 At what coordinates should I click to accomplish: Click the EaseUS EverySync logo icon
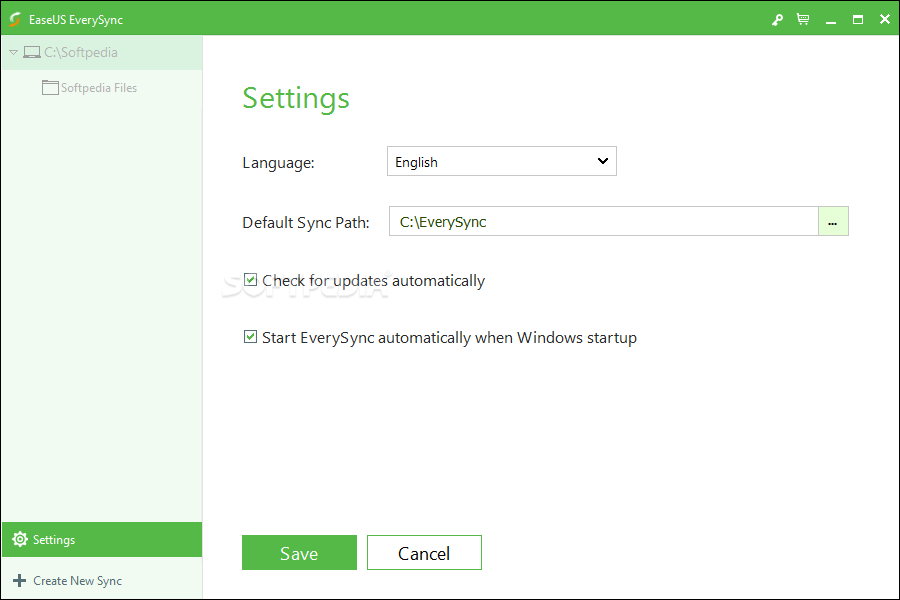click(15, 20)
